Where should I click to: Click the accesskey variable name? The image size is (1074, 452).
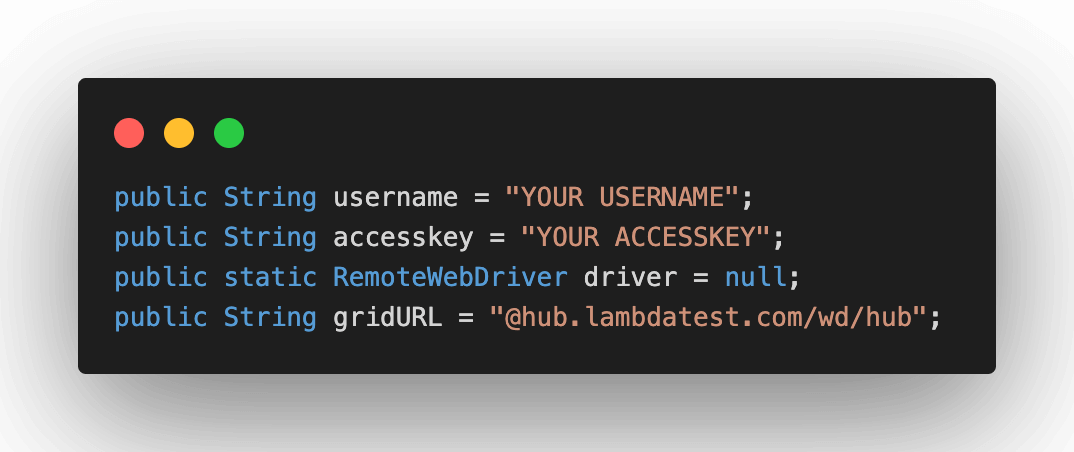click(x=401, y=237)
